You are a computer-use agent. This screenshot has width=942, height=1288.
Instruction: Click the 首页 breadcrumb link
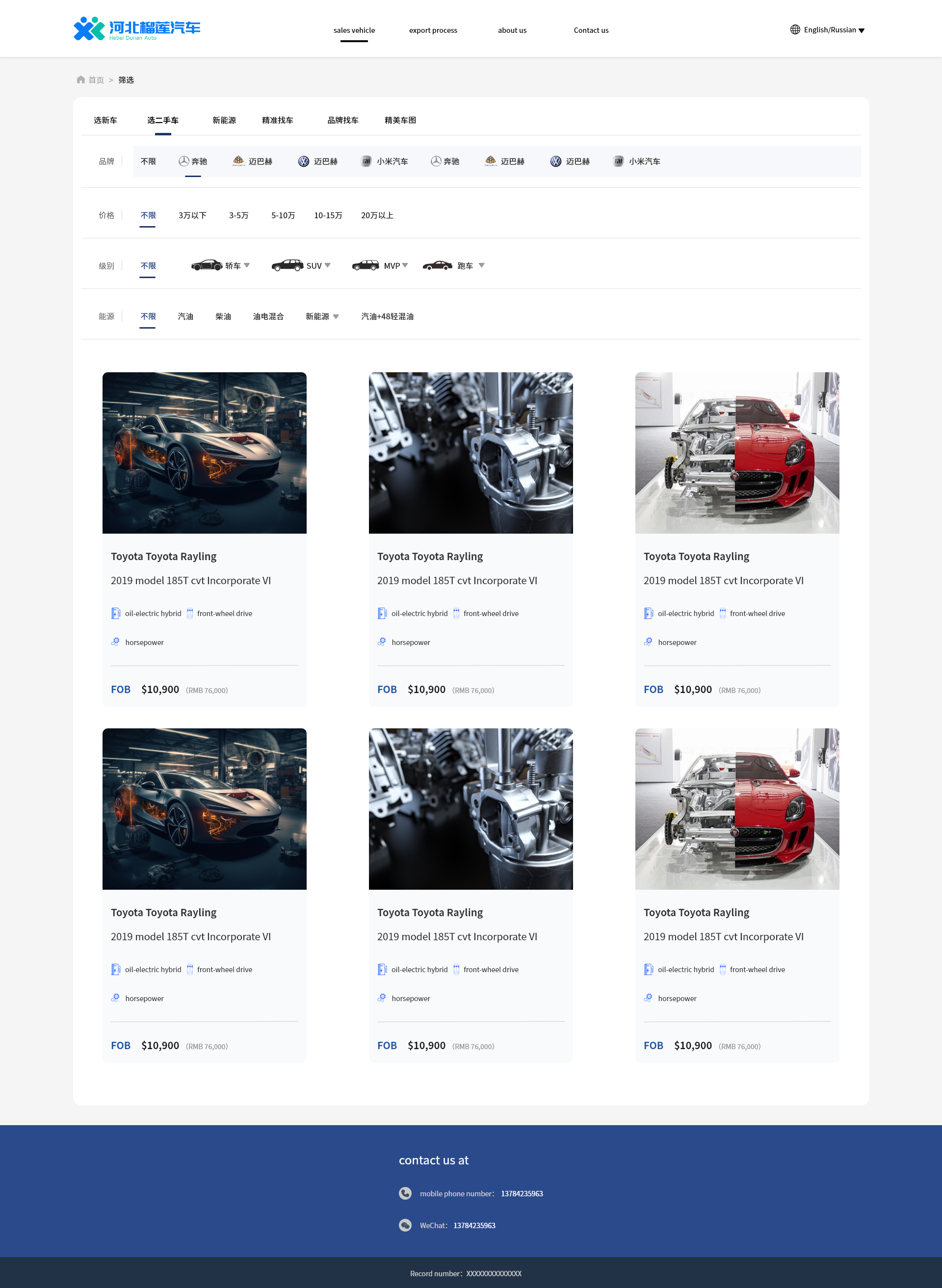[x=96, y=80]
